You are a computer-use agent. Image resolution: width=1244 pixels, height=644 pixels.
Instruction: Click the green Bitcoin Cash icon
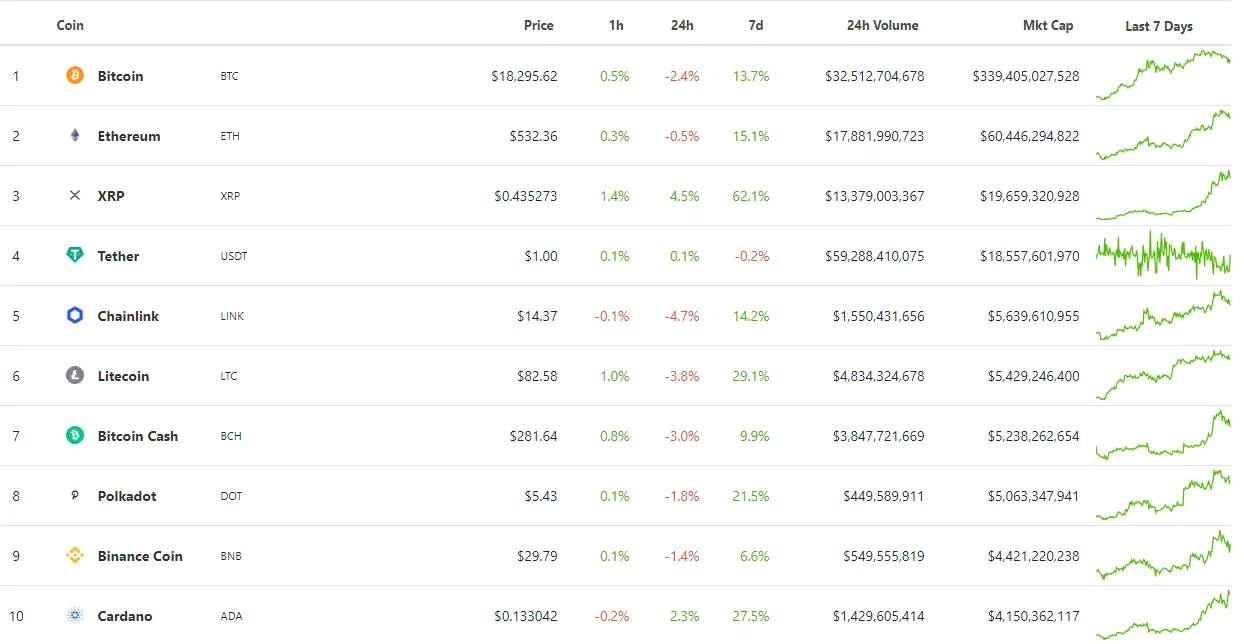tap(75, 436)
